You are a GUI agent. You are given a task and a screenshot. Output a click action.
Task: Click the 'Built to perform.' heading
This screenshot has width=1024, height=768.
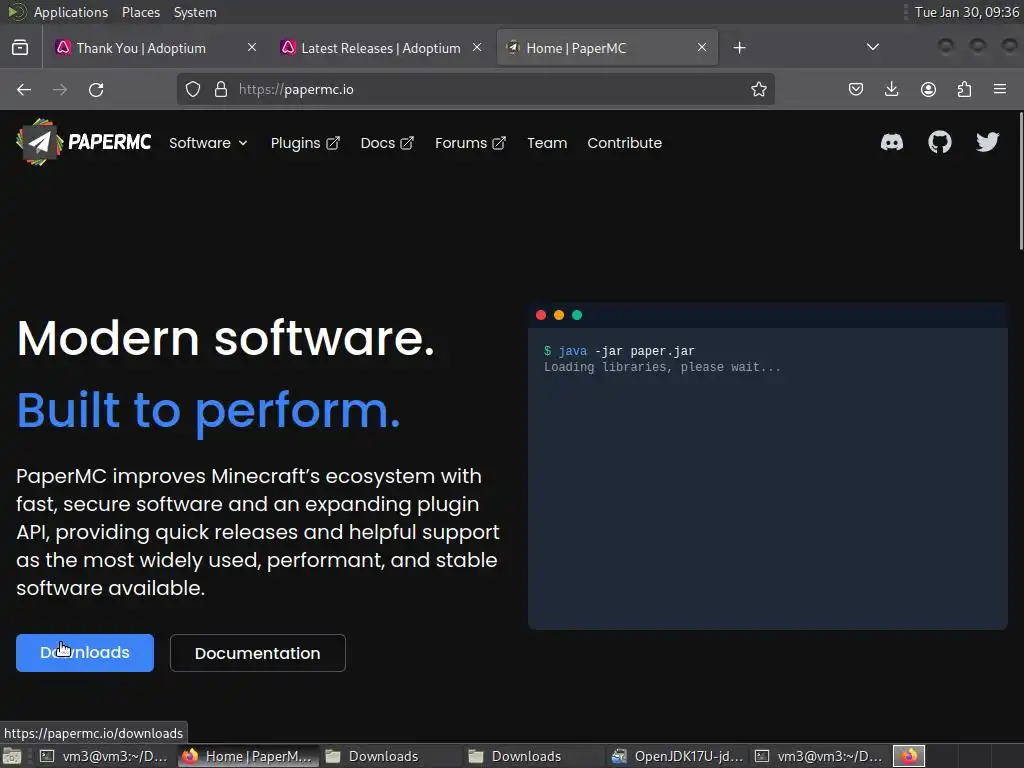[x=208, y=411]
